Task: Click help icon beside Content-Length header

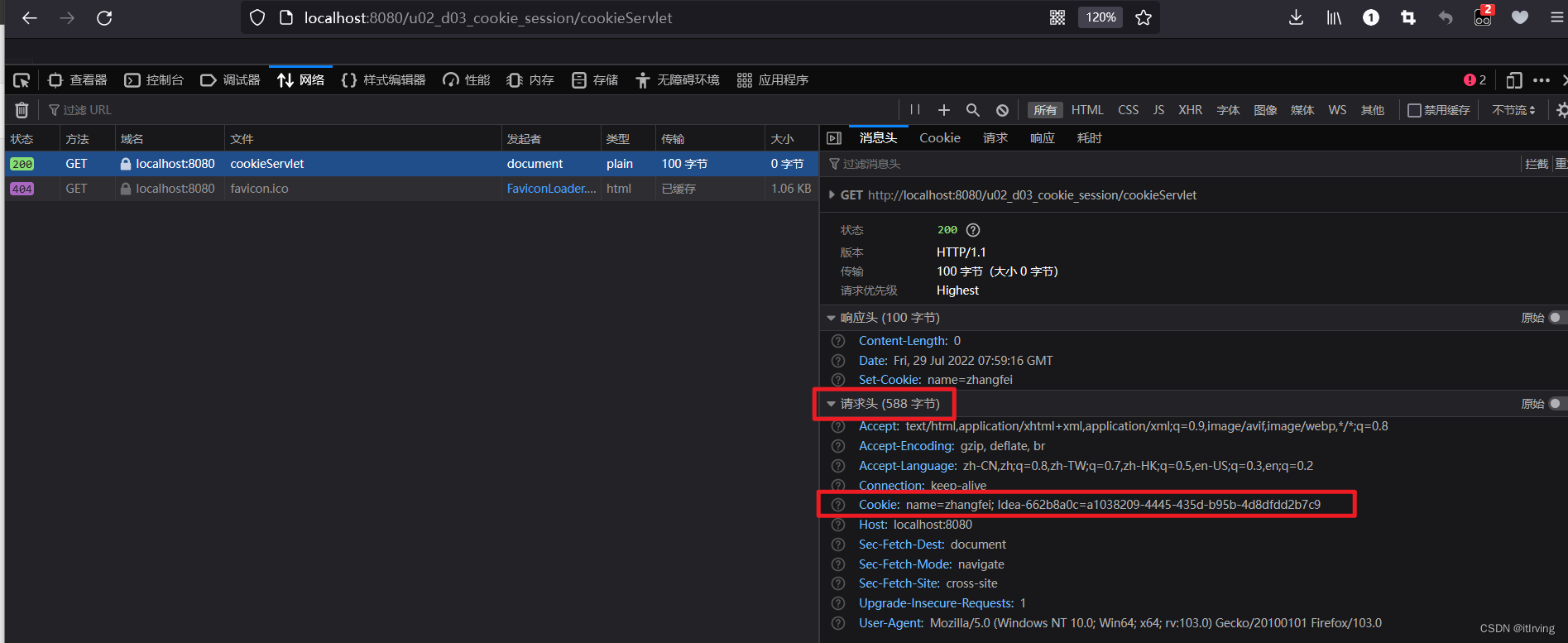Action: (x=838, y=341)
